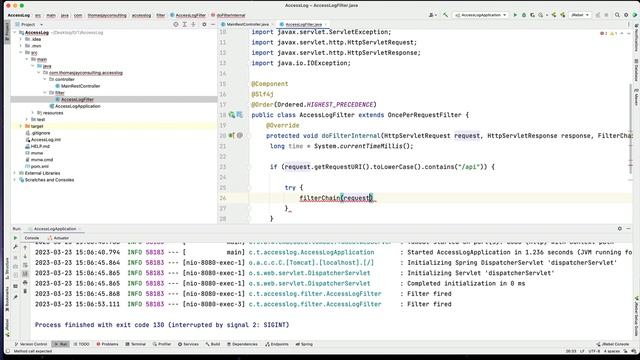Click Expand All icon in Project panel
Screen dimensions: 640x360
tap(184, 24)
